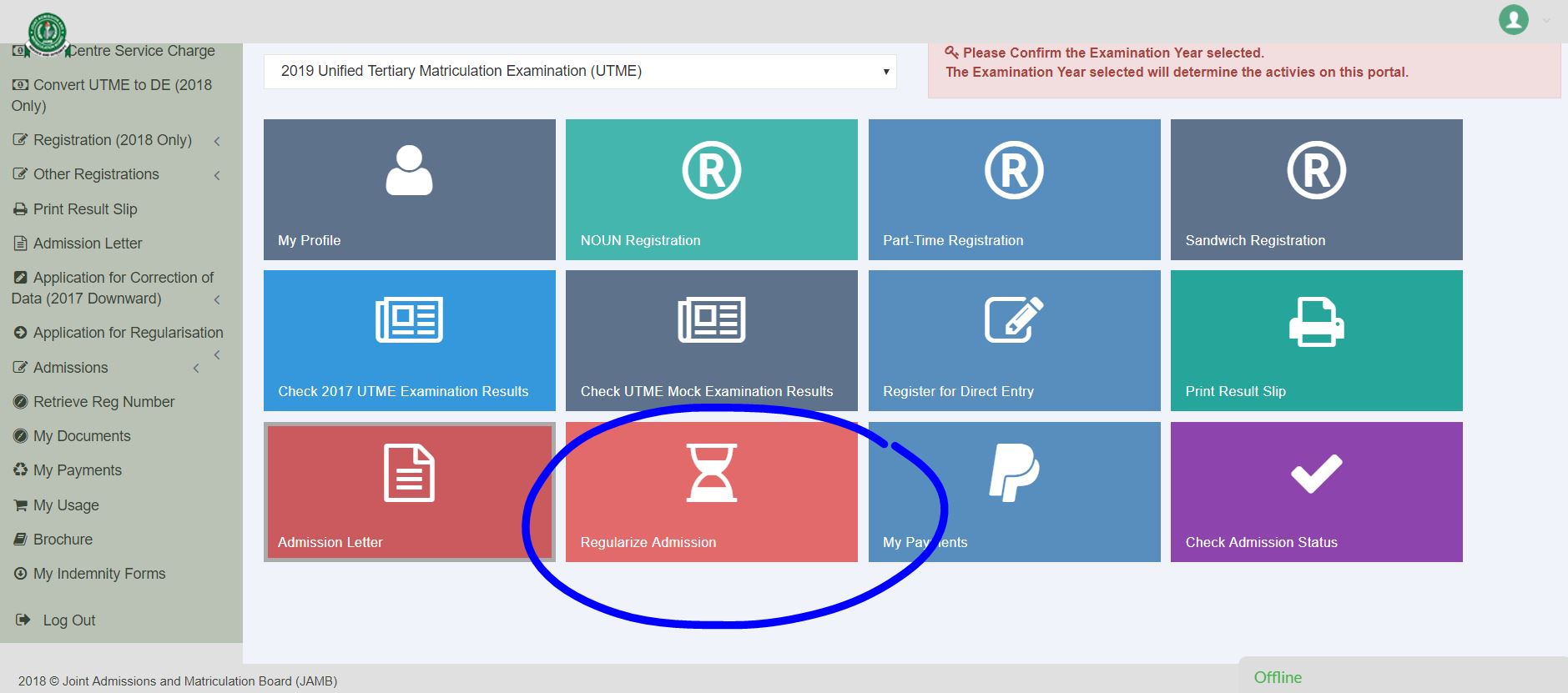Image resolution: width=1568 pixels, height=693 pixels.
Task: Click the My Profile tile label
Action: coord(309,240)
